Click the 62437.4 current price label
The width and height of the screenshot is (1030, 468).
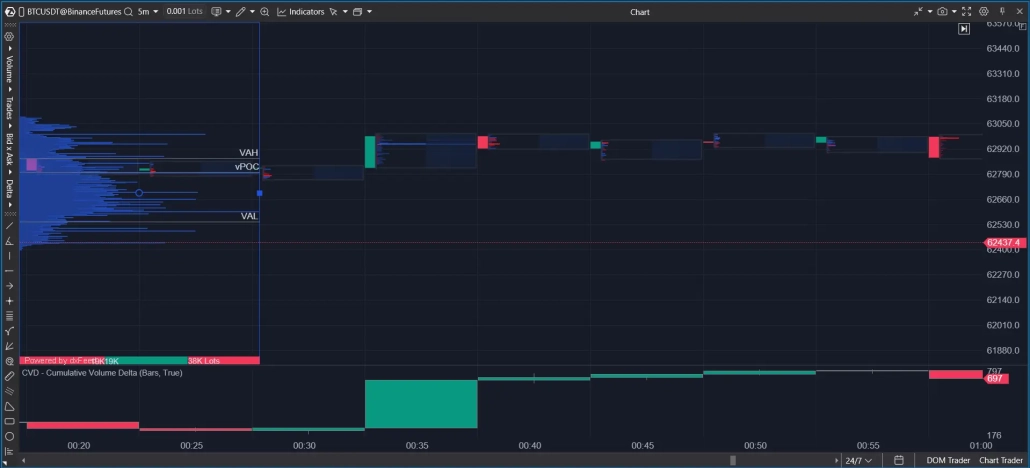tap(1003, 243)
